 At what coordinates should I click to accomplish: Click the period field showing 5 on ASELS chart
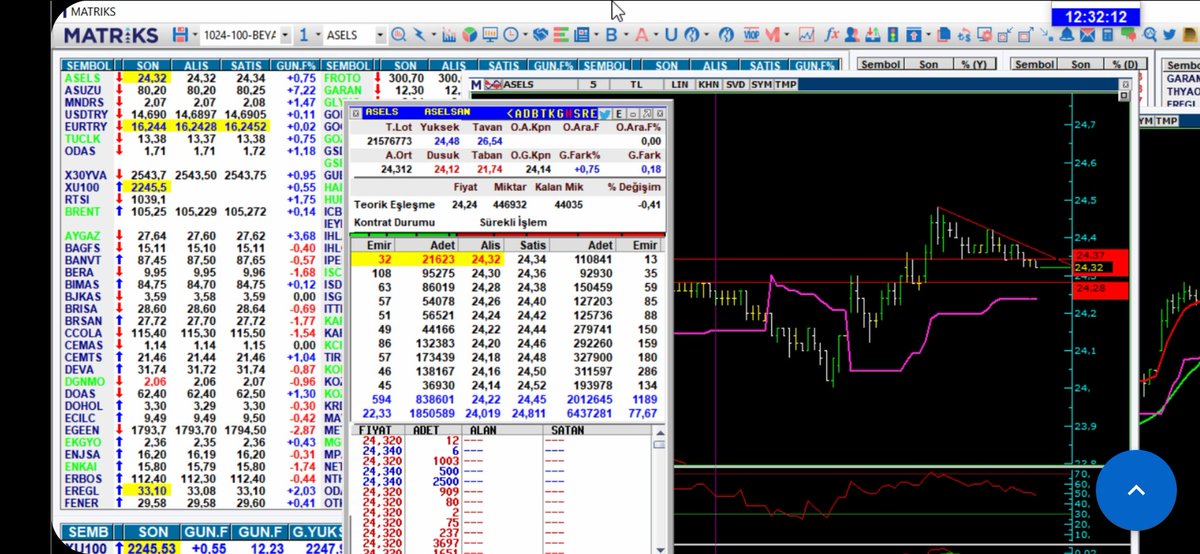pos(593,85)
